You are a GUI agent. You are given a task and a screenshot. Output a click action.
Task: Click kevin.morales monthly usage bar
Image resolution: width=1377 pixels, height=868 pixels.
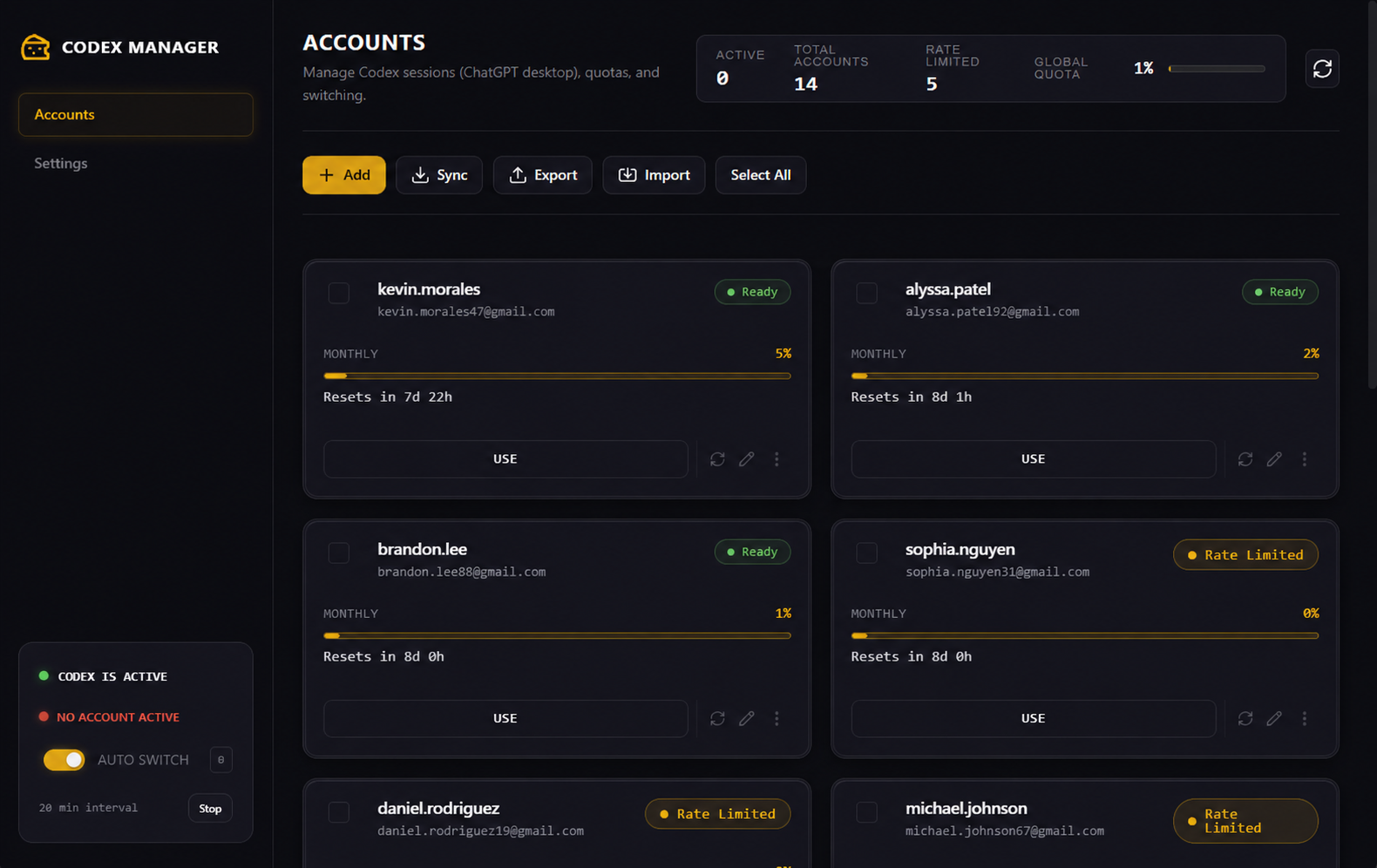pos(557,376)
